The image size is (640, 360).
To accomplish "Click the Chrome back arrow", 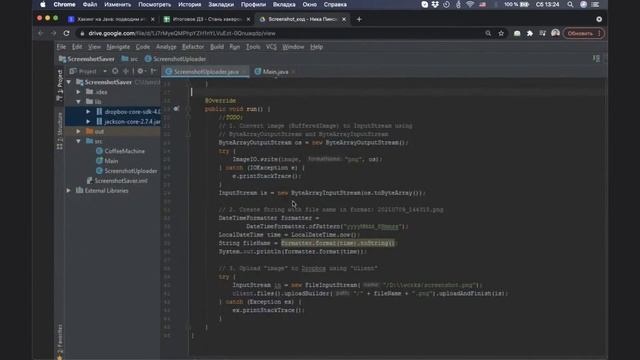I will 40,33.
